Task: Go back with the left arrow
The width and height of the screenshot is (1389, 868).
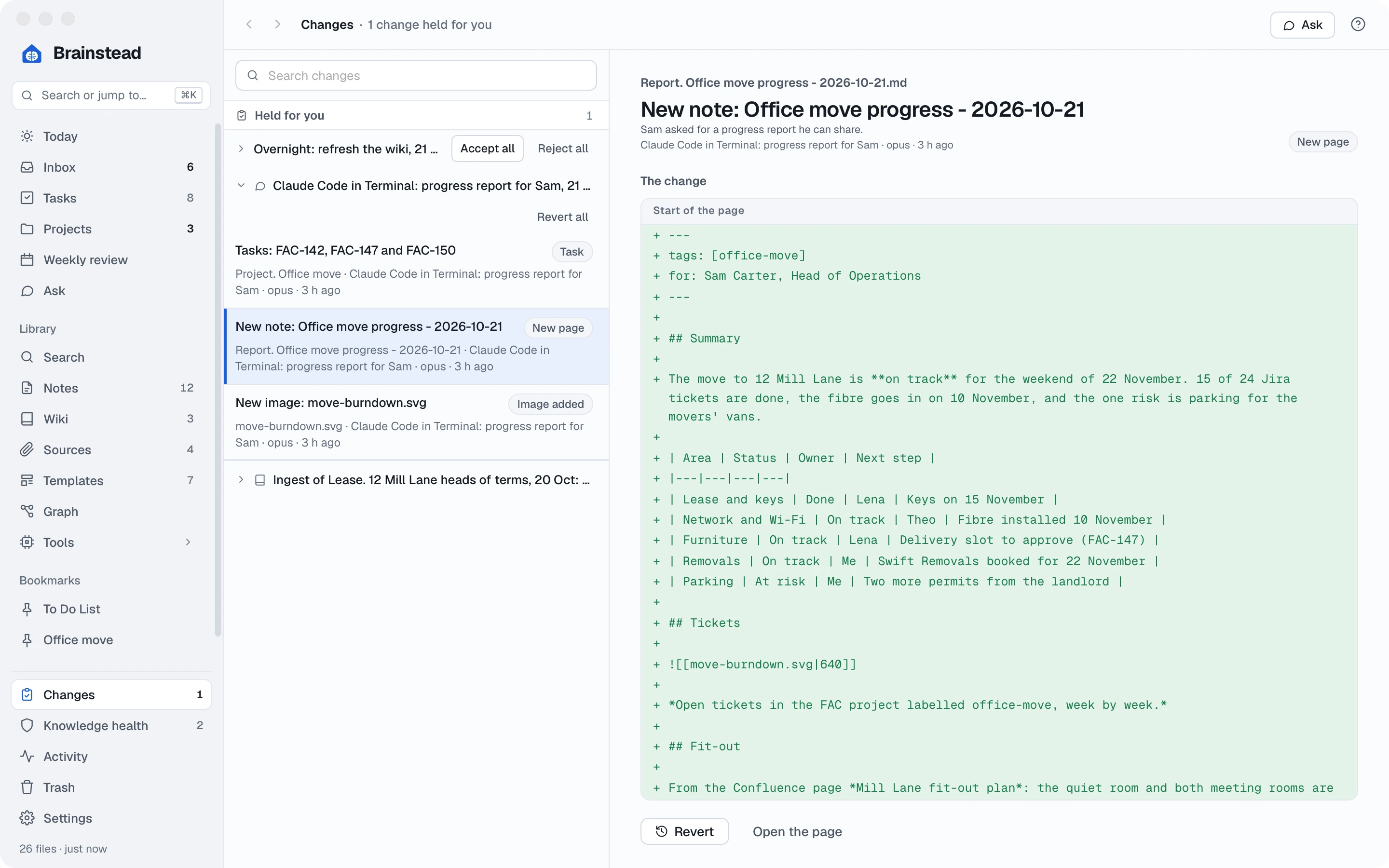Action: tap(249, 25)
